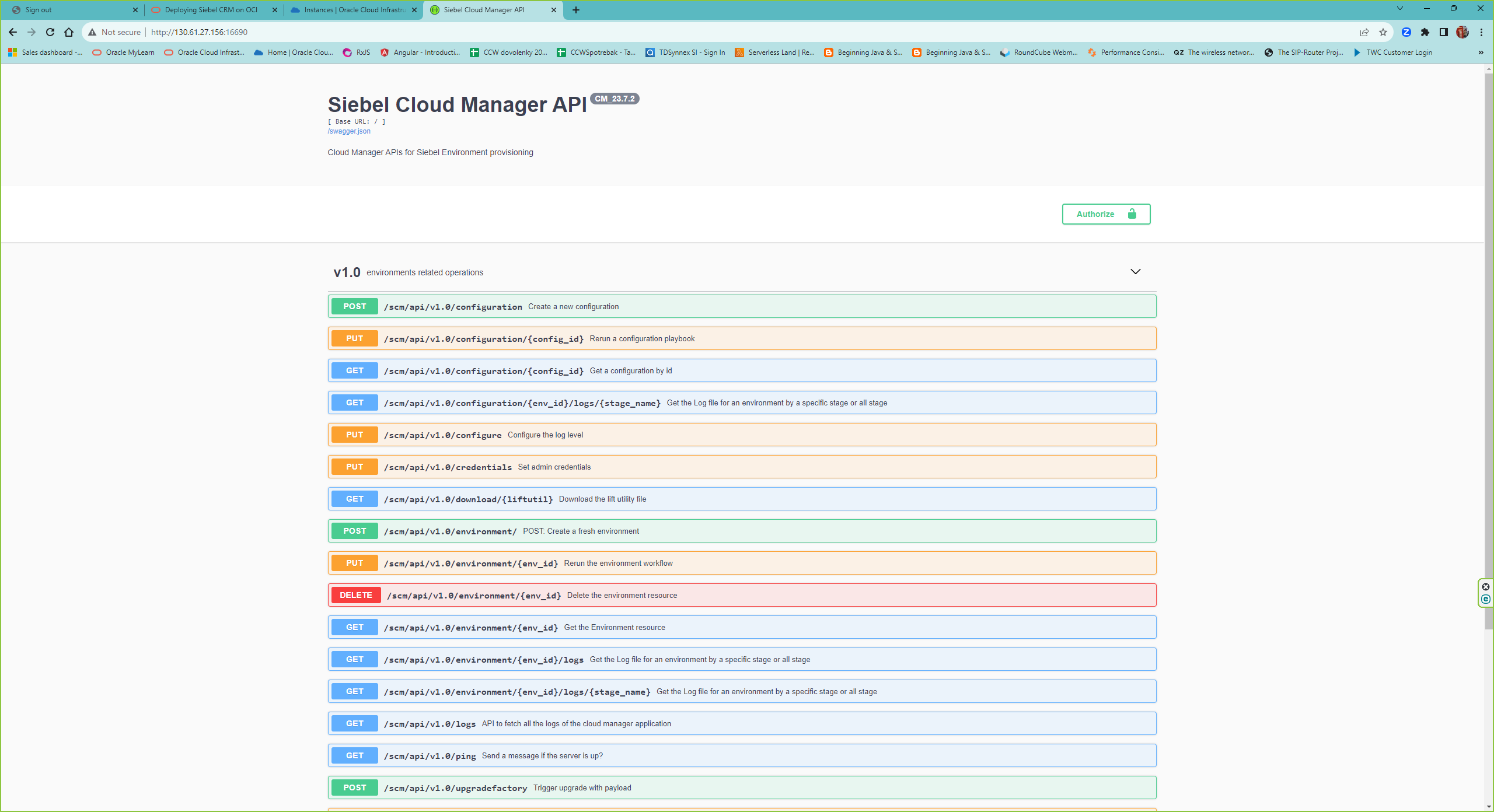Image resolution: width=1494 pixels, height=812 pixels.
Task: Click the Authorize button
Action: [1106, 214]
